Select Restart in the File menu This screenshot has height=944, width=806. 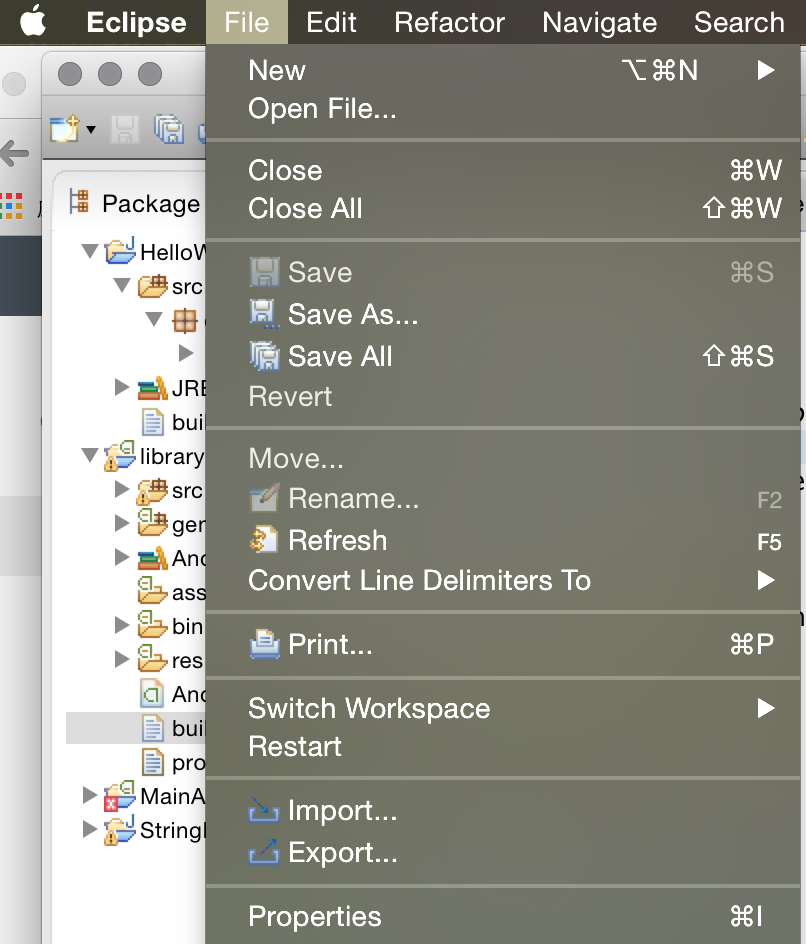coord(503,747)
